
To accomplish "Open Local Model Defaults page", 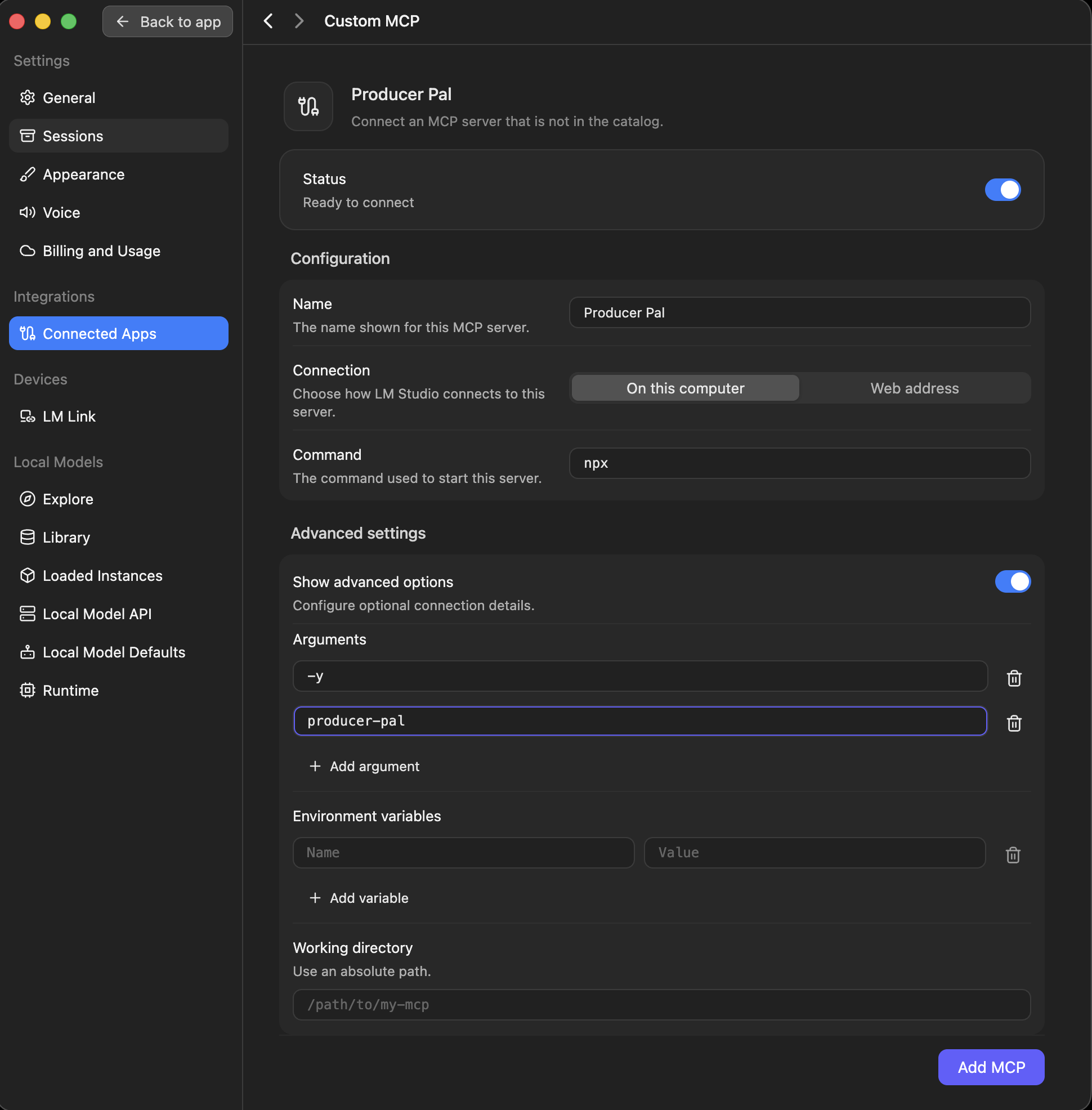I will point(119,653).
